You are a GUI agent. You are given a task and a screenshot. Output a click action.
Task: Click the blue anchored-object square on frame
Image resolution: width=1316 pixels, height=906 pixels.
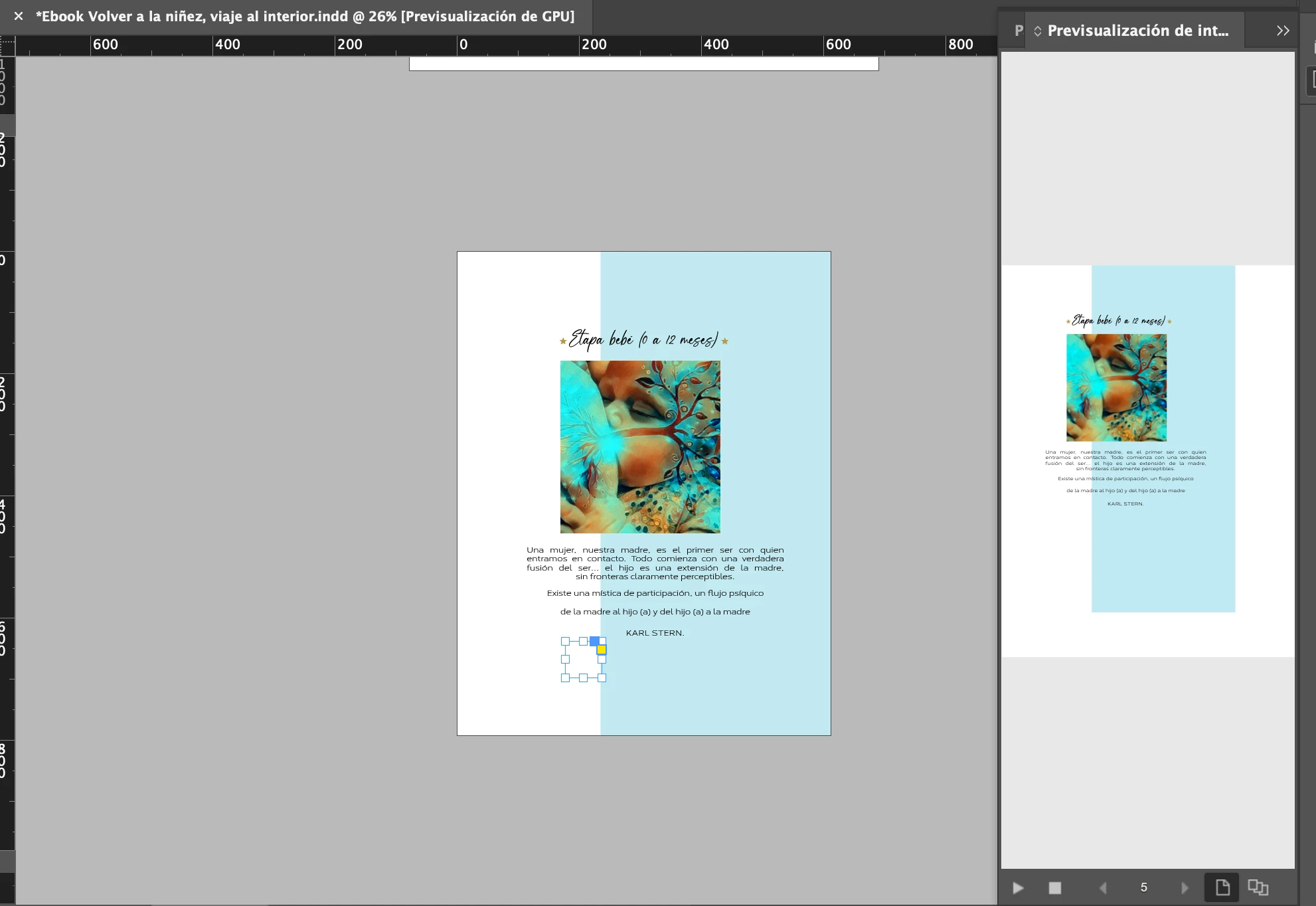[594, 641]
